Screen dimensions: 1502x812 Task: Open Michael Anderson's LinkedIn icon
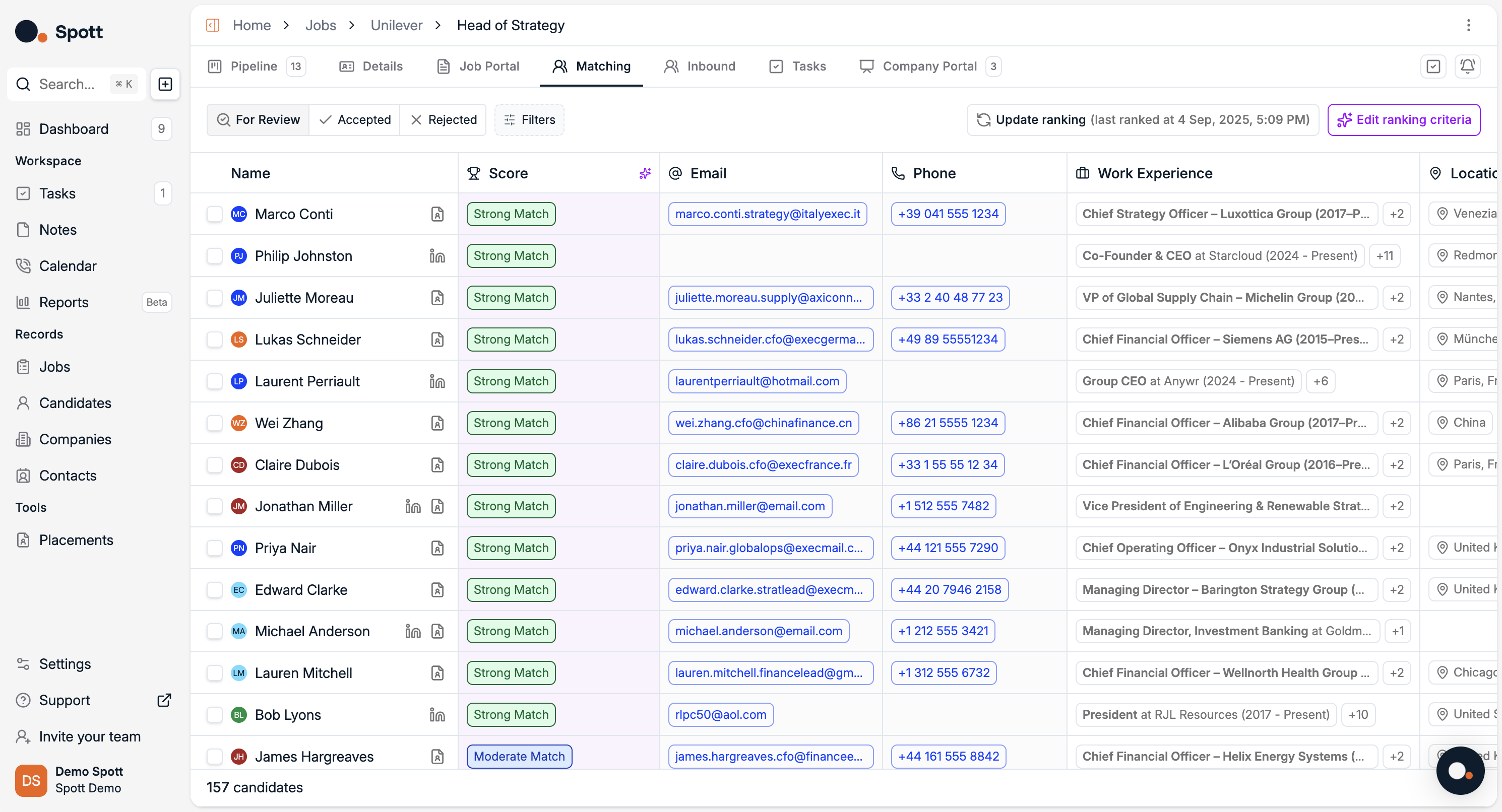pos(413,631)
